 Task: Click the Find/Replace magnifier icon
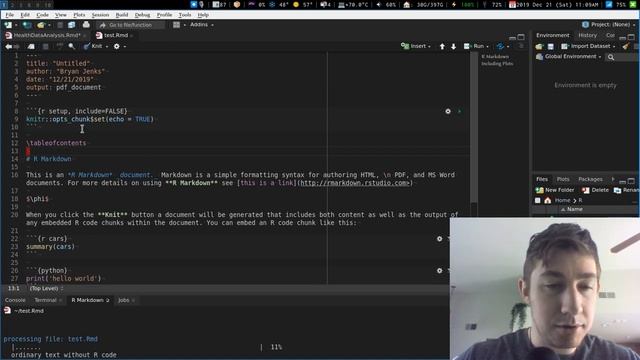point(72,47)
